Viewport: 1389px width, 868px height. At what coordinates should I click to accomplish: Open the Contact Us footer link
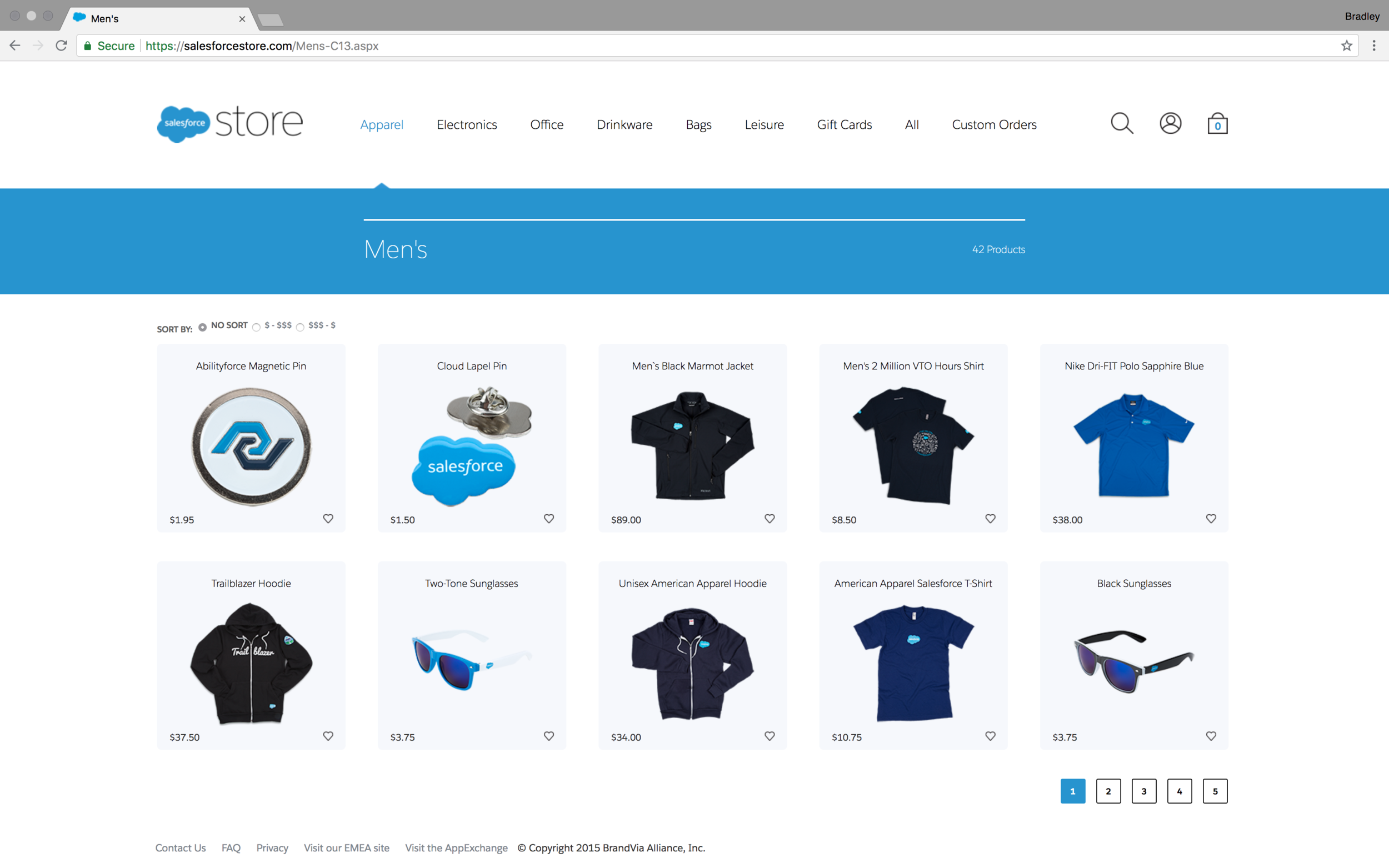tap(181, 848)
